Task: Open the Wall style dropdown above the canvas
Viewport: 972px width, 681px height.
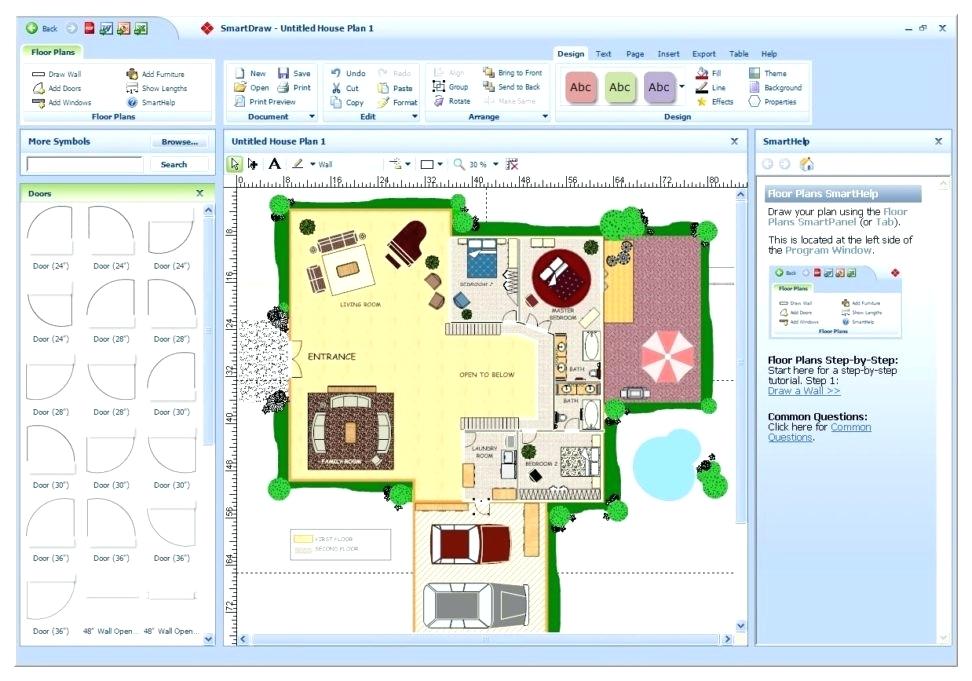Action: tap(313, 164)
